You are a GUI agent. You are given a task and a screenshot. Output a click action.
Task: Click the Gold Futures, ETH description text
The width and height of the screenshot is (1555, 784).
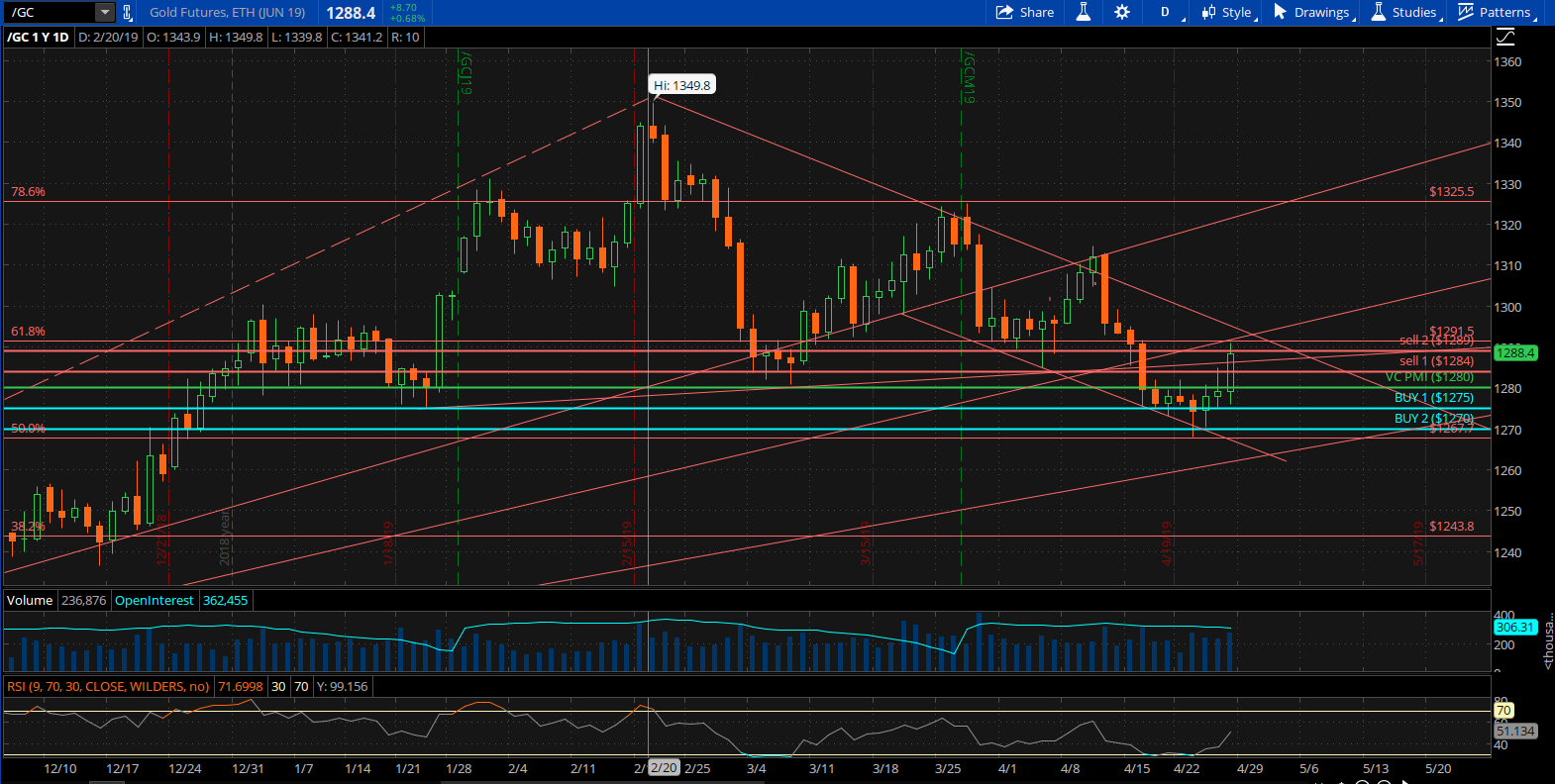tap(227, 13)
